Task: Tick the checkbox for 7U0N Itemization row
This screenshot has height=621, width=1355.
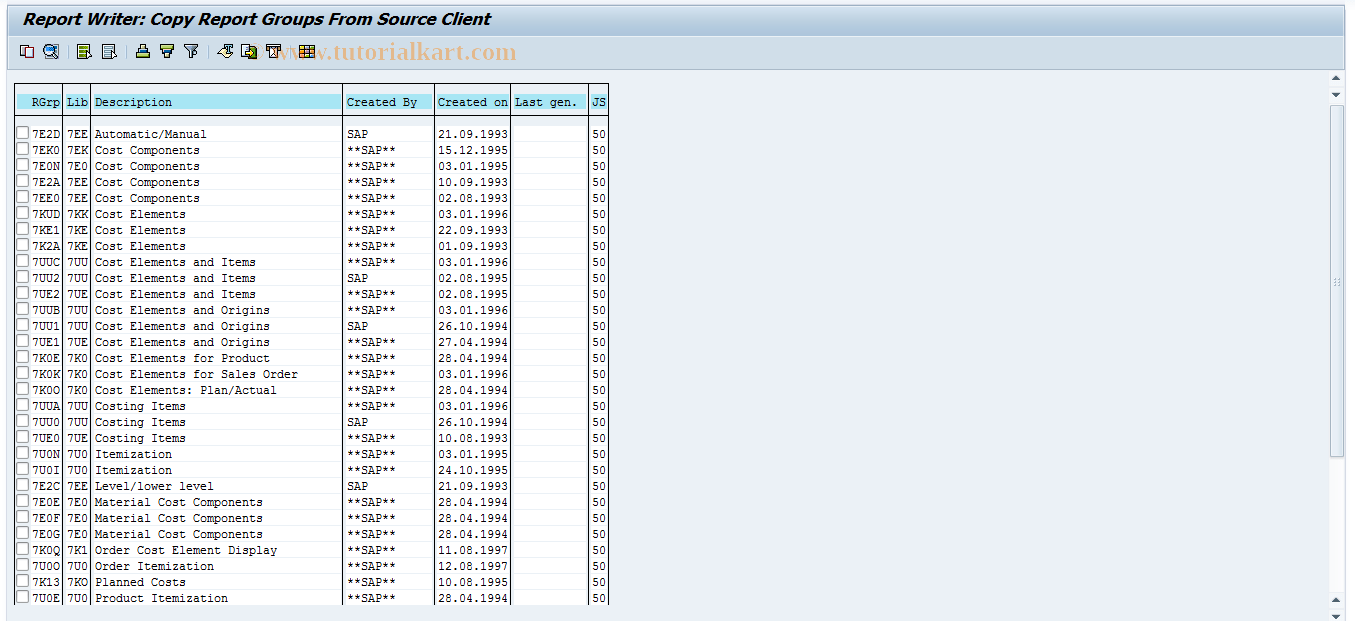Action: tap(22, 453)
